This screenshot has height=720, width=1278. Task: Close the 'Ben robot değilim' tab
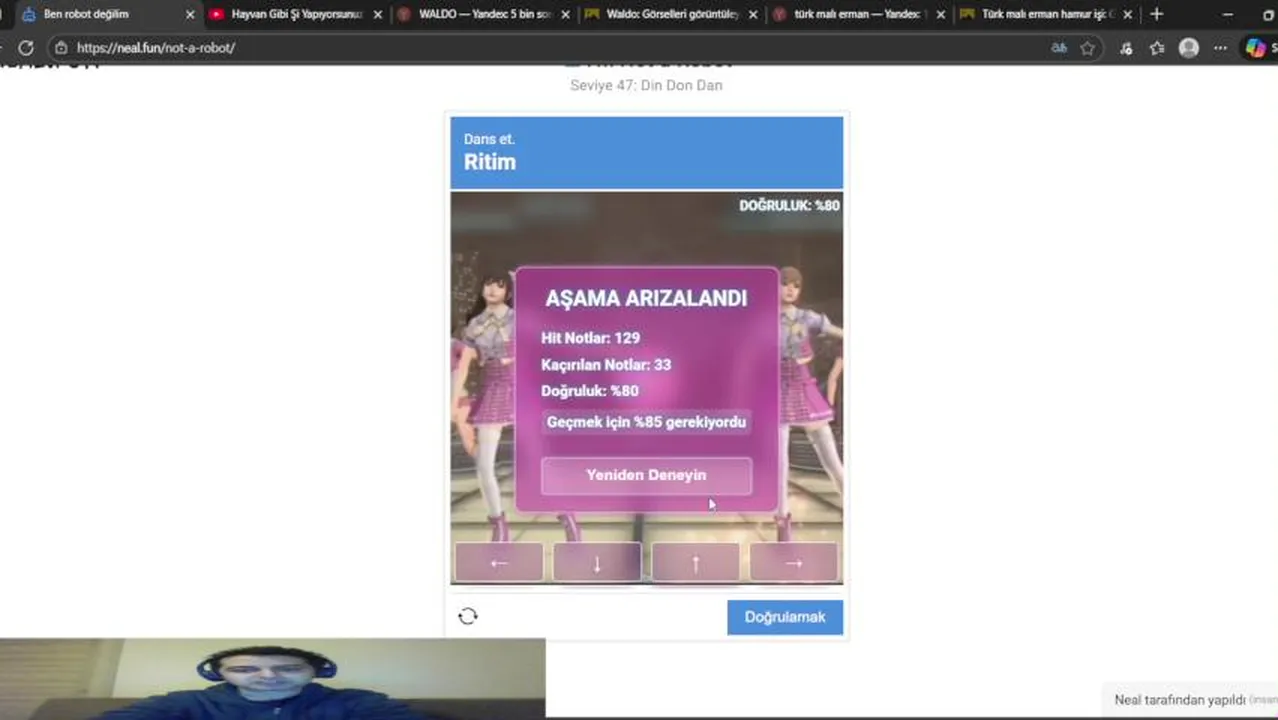point(190,15)
